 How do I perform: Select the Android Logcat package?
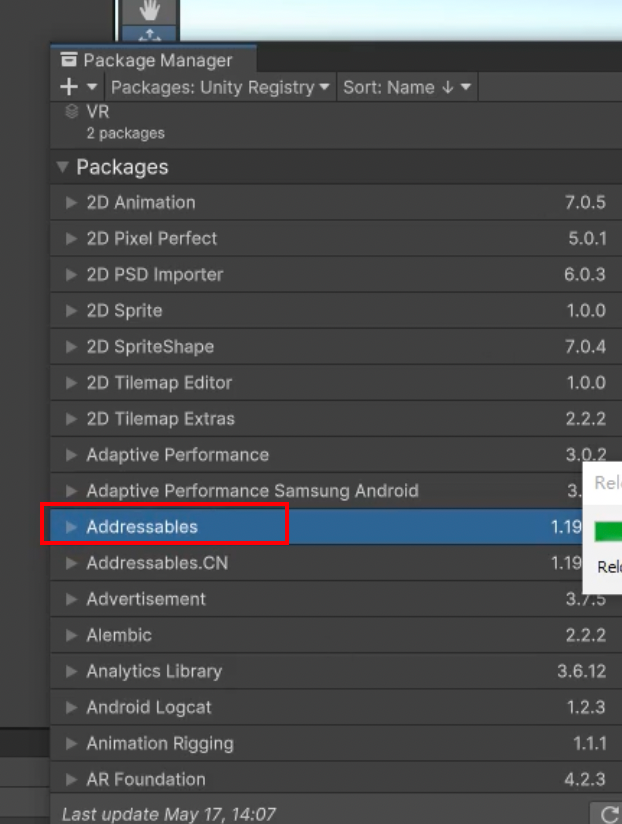(x=336, y=707)
